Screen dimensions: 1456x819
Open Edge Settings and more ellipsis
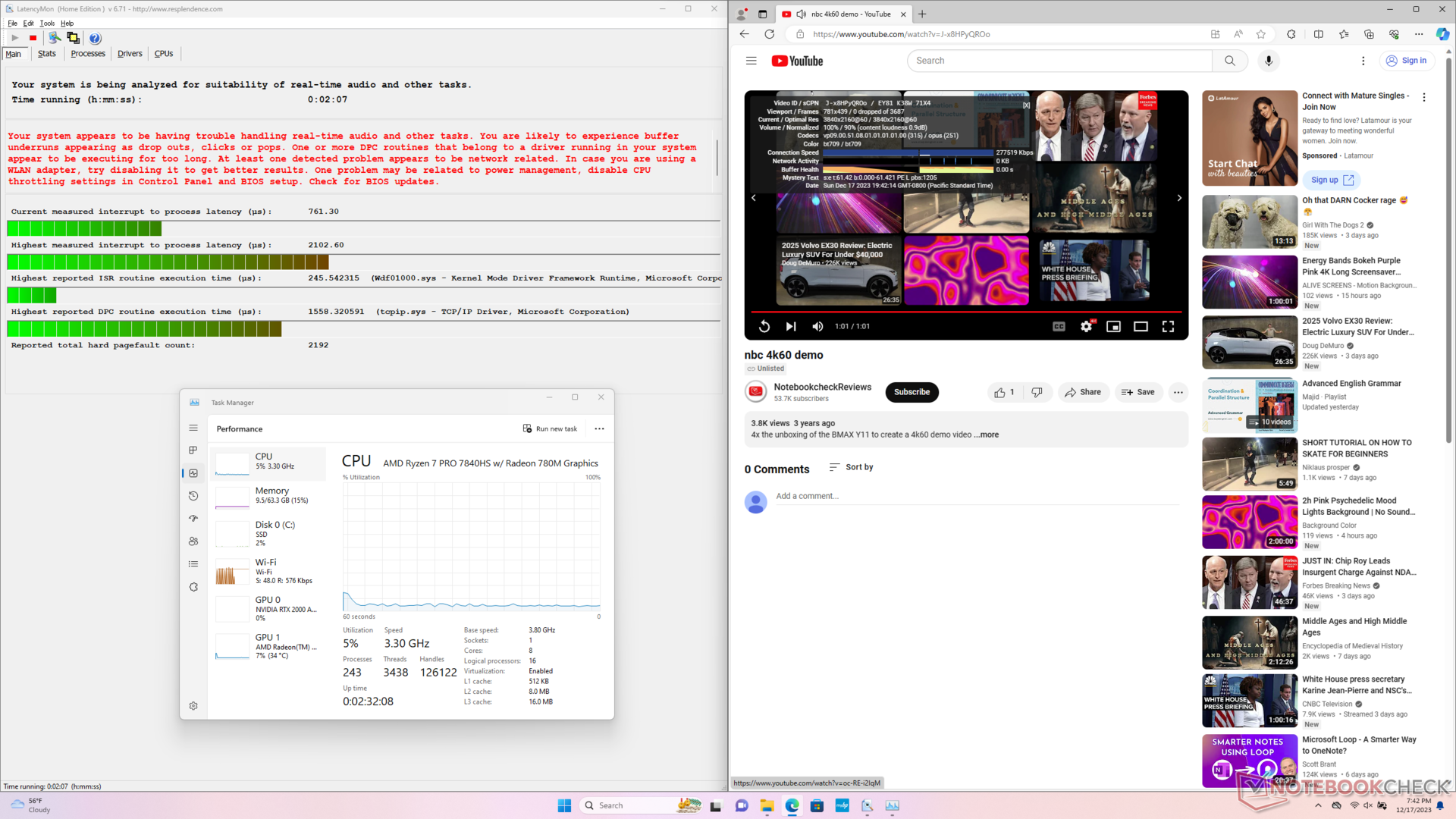click(x=1419, y=34)
